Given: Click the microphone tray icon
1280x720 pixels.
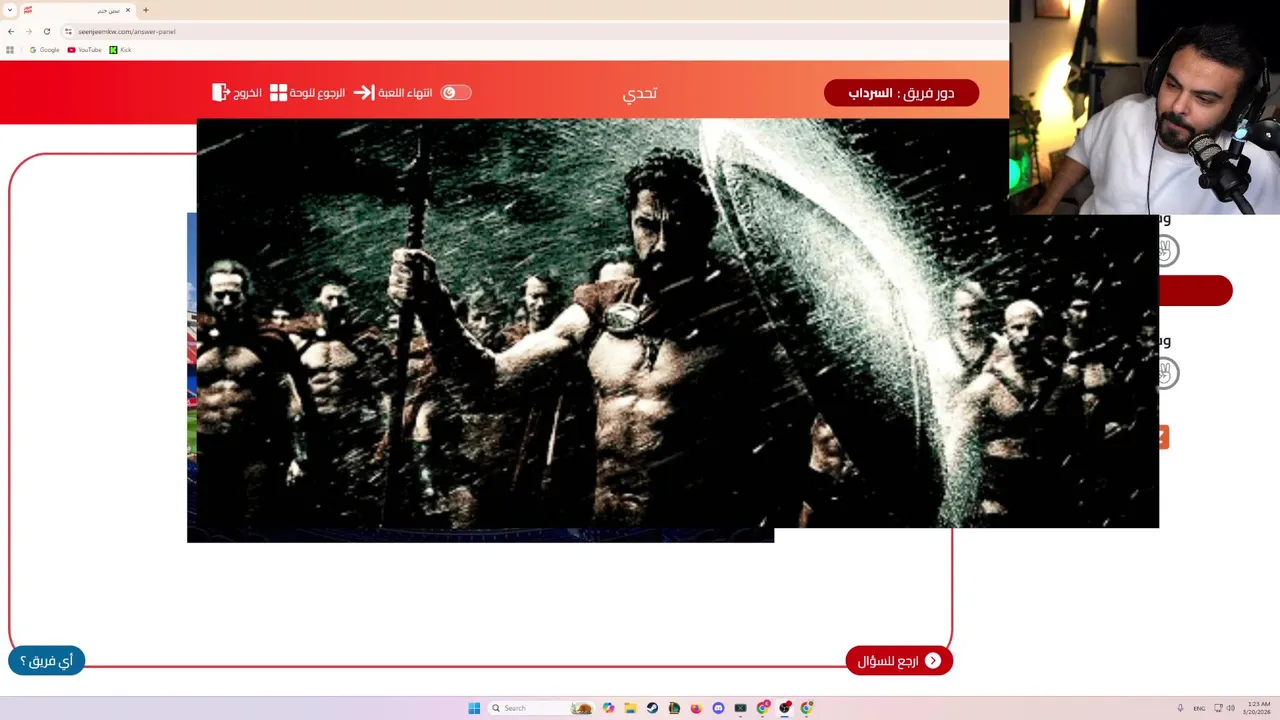Looking at the screenshot, I should [x=1180, y=708].
